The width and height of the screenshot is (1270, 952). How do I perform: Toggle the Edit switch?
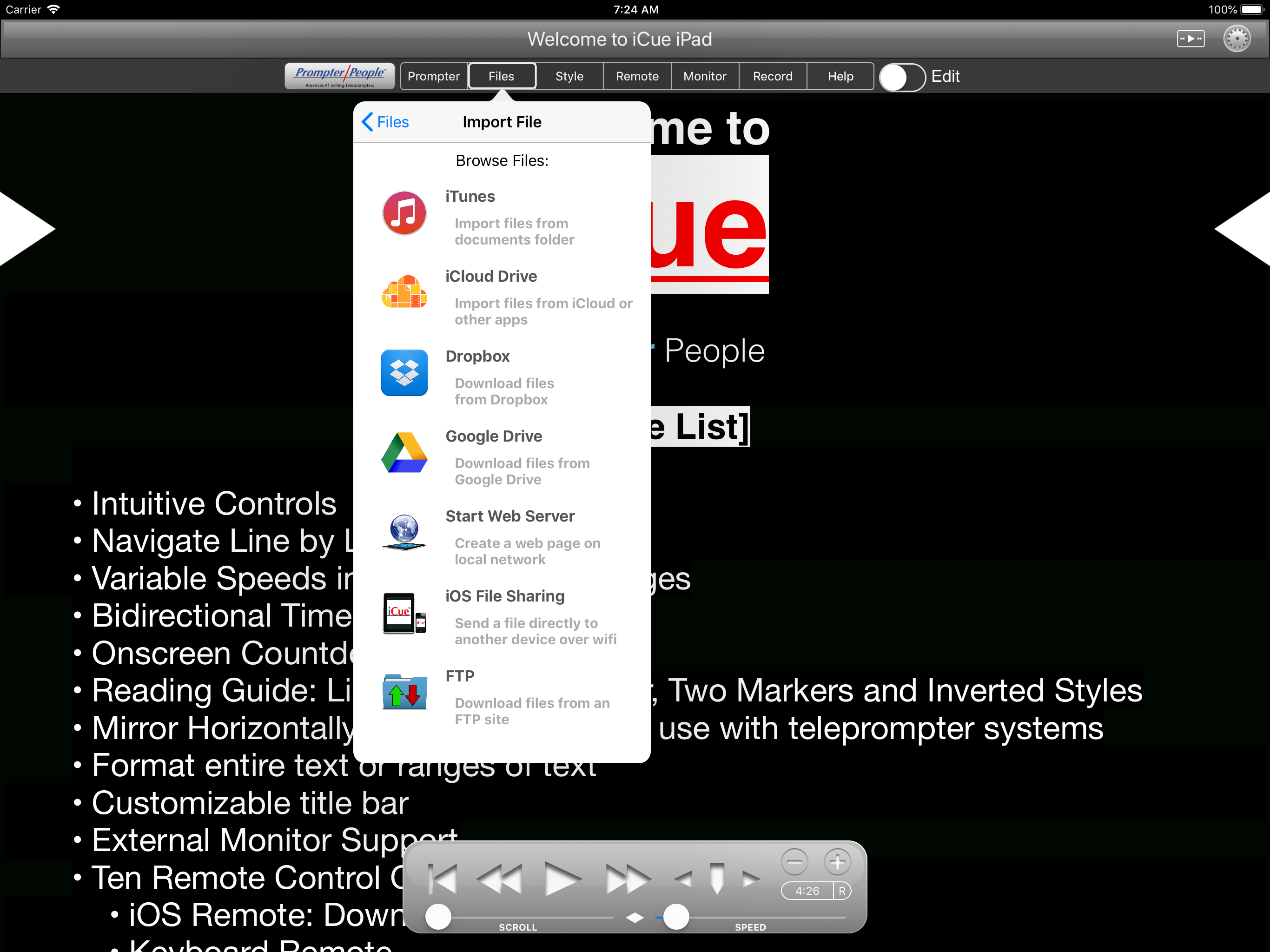(902, 76)
